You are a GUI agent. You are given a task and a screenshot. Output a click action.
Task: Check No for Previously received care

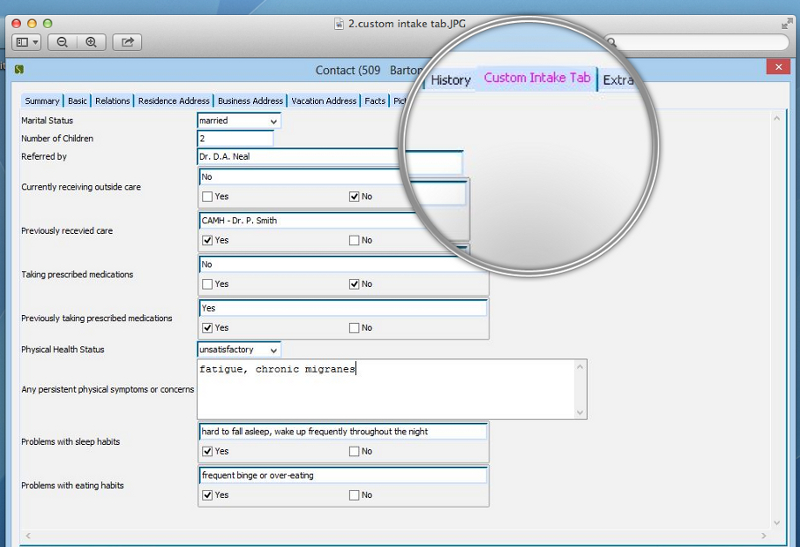coord(354,240)
